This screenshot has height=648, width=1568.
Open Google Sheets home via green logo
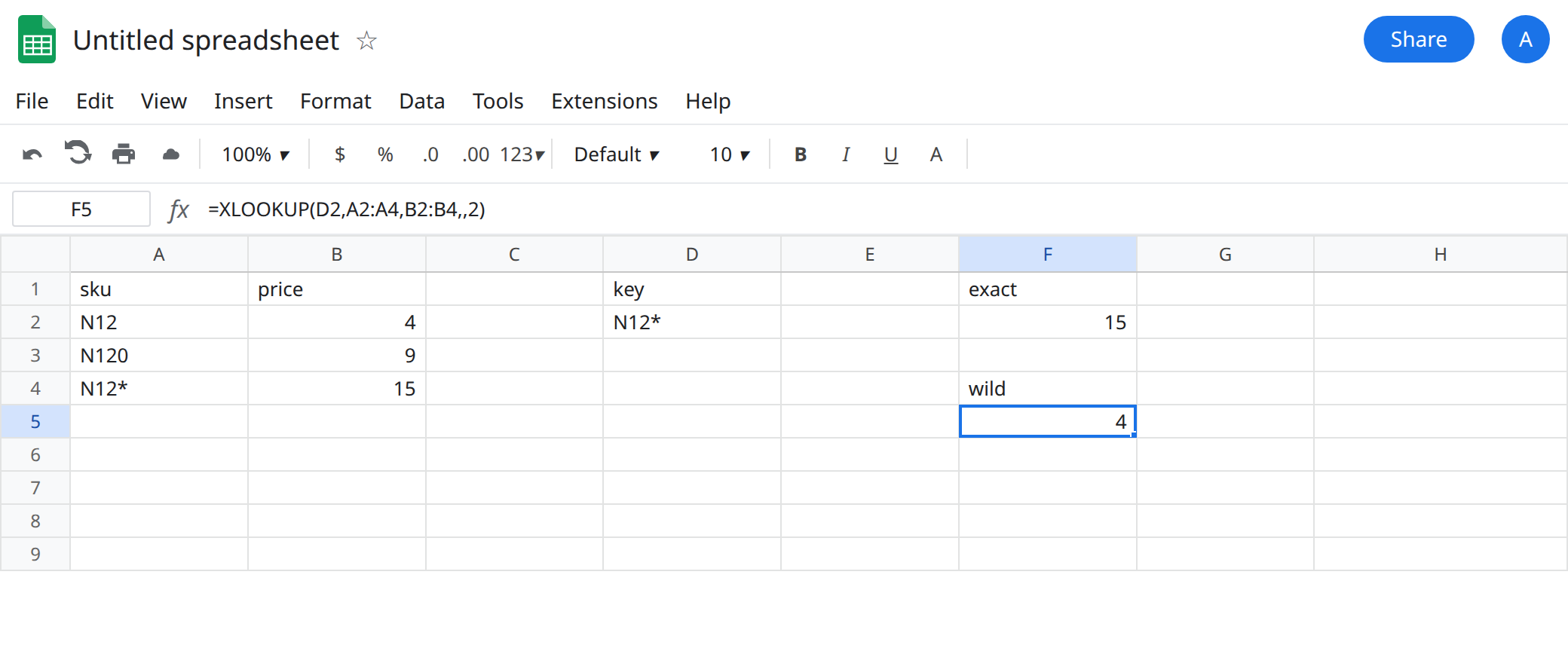(x=37, y=39)
